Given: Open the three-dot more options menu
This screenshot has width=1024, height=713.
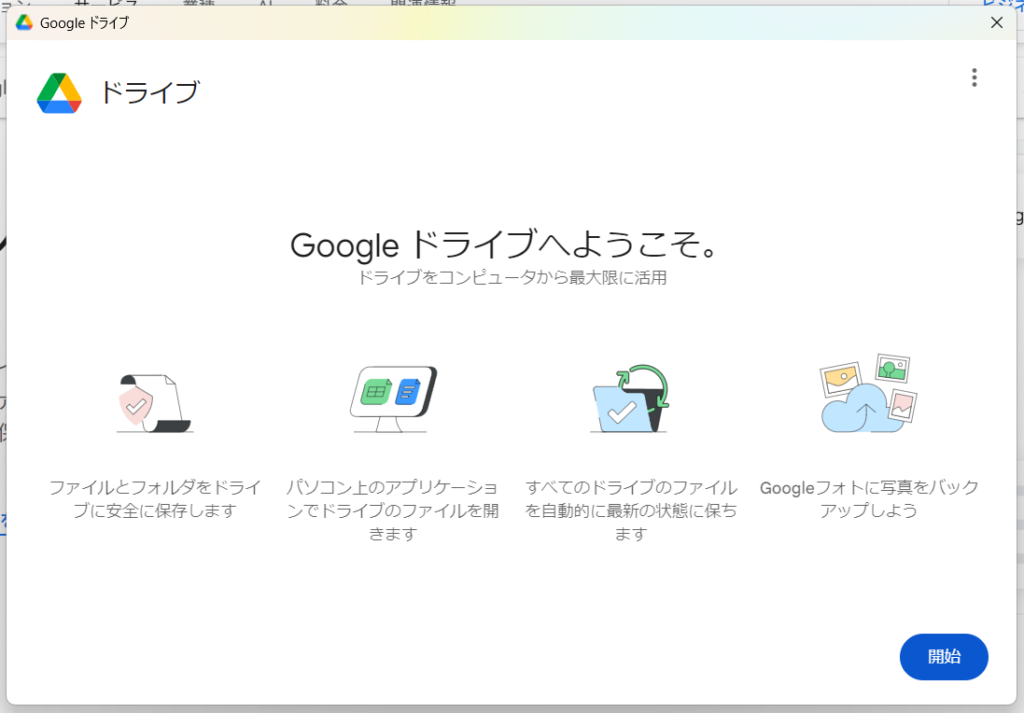Looking at the screenshot, I should tap(973, 78).
